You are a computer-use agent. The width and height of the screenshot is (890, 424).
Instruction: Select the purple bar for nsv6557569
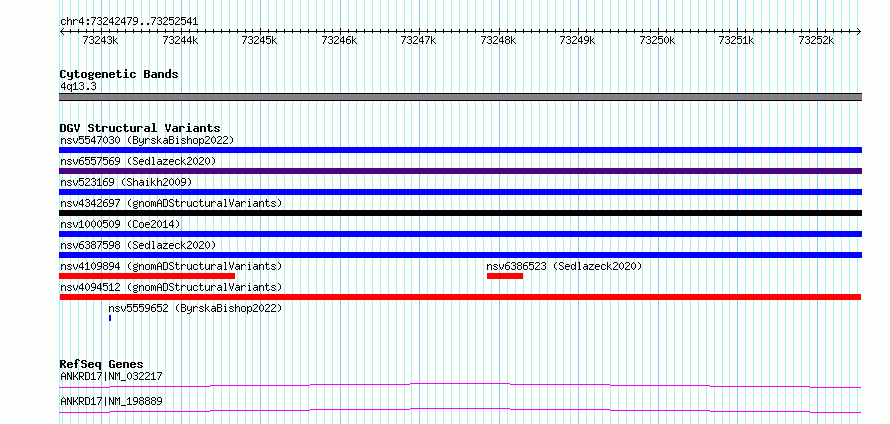tap(460, 171)
